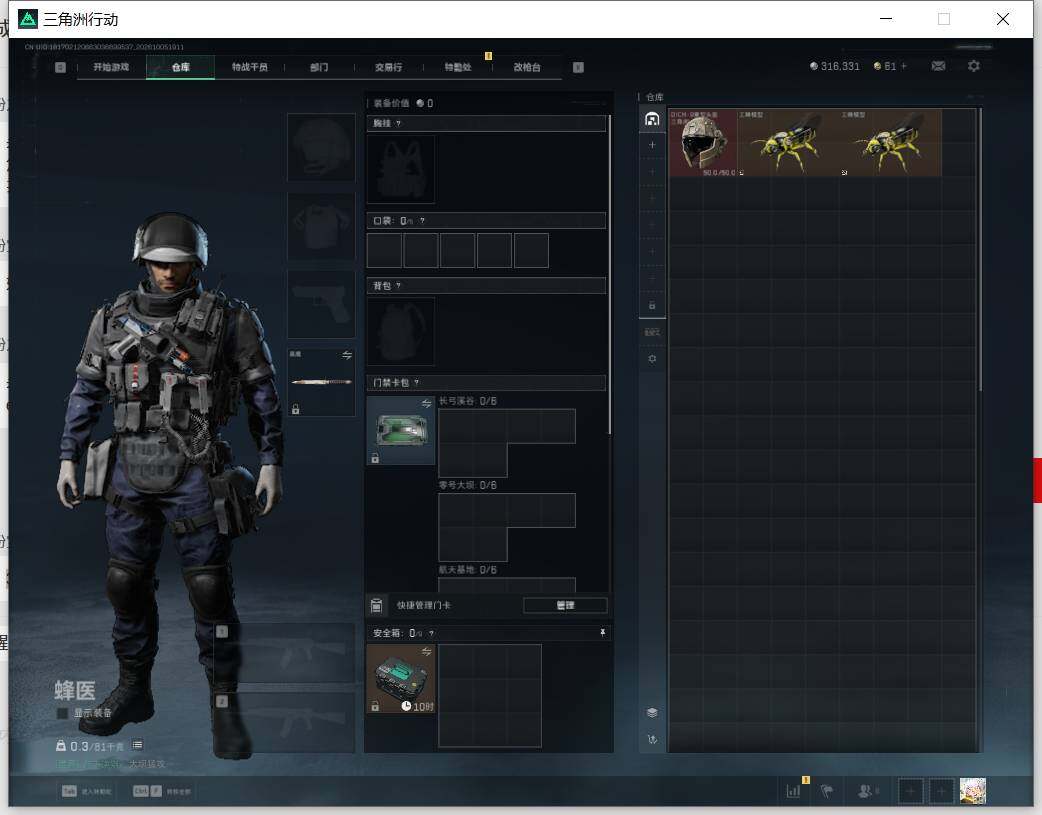Toggle the pin on the 安全箱 header
Screen dimensions: 1042x815
point(603,633)
